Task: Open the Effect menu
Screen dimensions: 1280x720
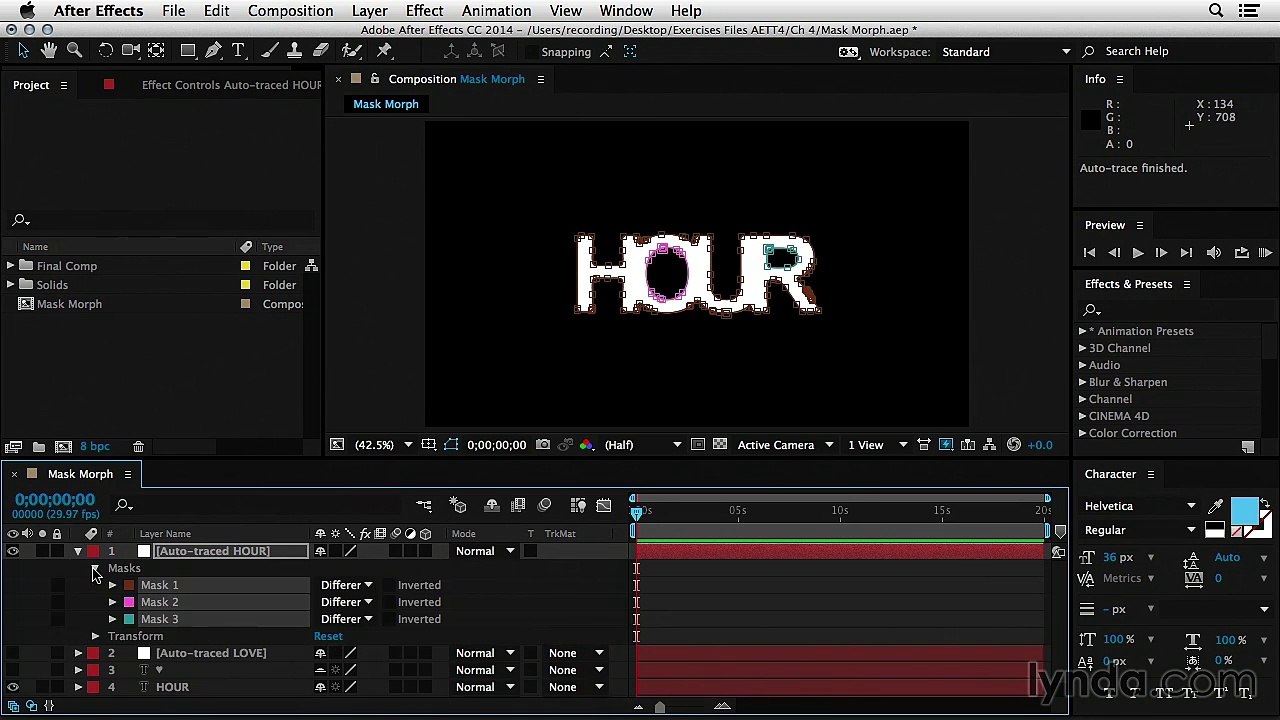Action: [424, 11]
